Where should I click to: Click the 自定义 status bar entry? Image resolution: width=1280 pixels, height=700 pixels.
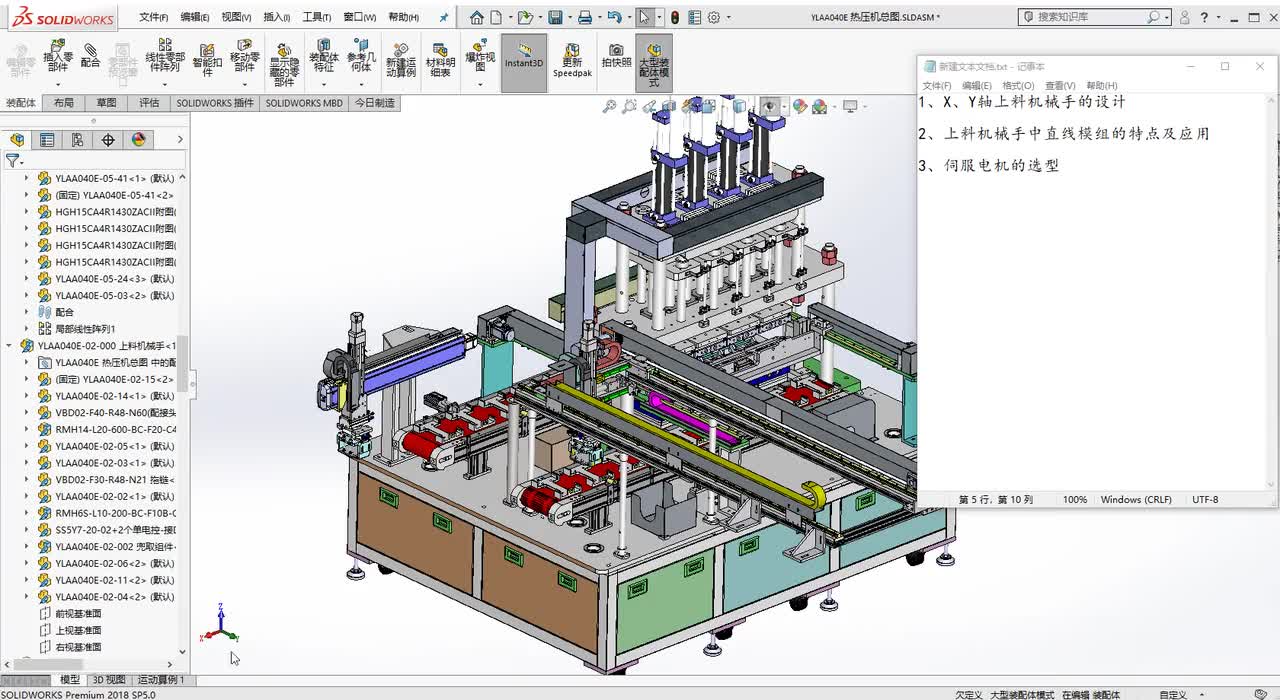tap(1174, 694)
